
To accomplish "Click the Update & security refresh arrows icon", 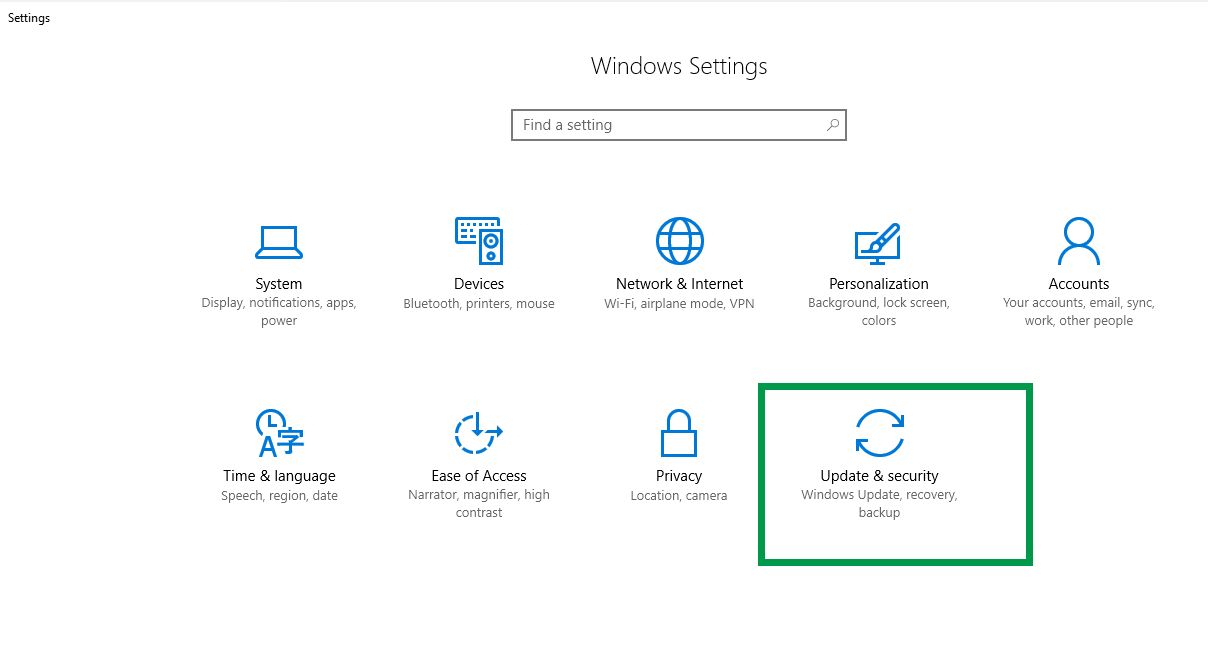I will coord(879,433).
